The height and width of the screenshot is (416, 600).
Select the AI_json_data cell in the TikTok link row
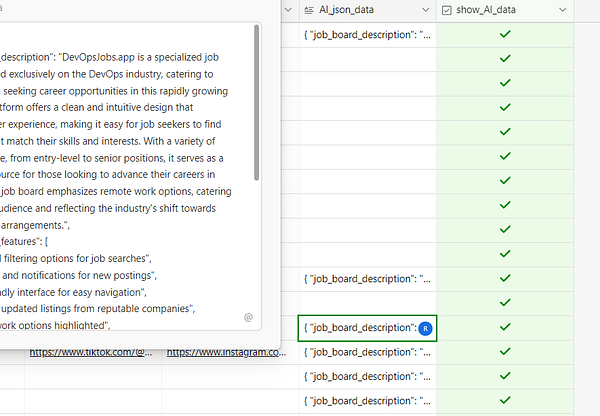point(368,352)
